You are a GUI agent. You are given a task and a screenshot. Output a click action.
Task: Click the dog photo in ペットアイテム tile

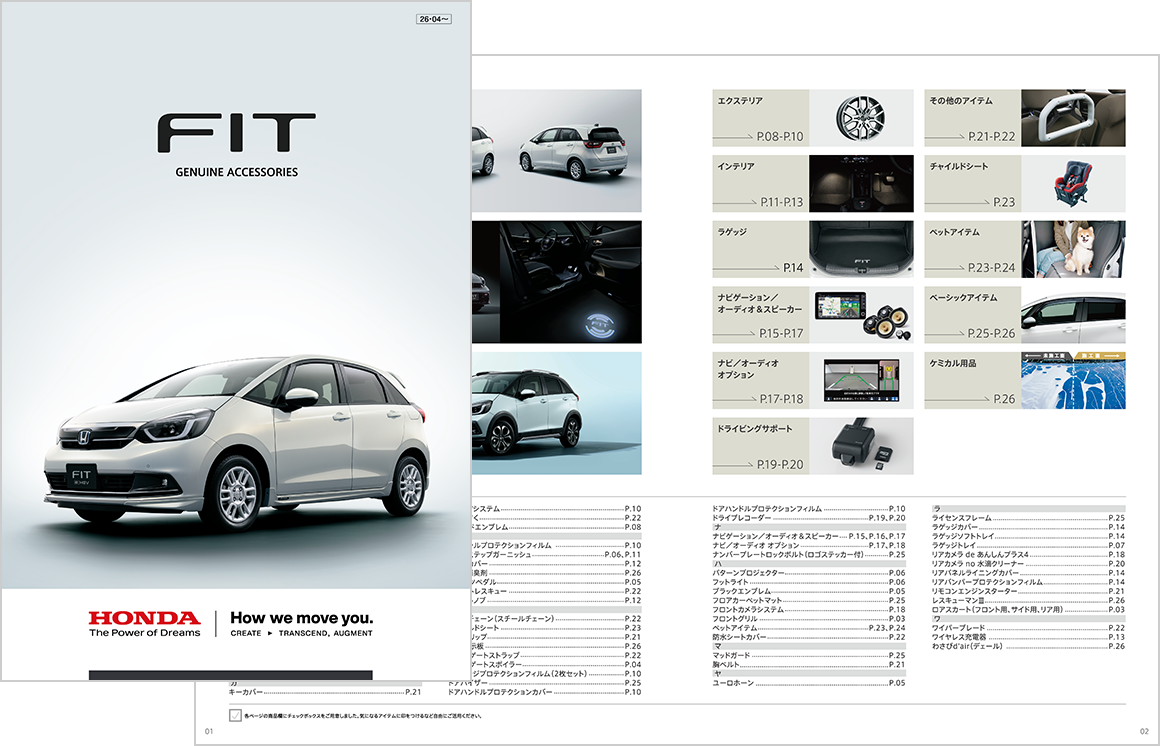[x=1073, y=250]
